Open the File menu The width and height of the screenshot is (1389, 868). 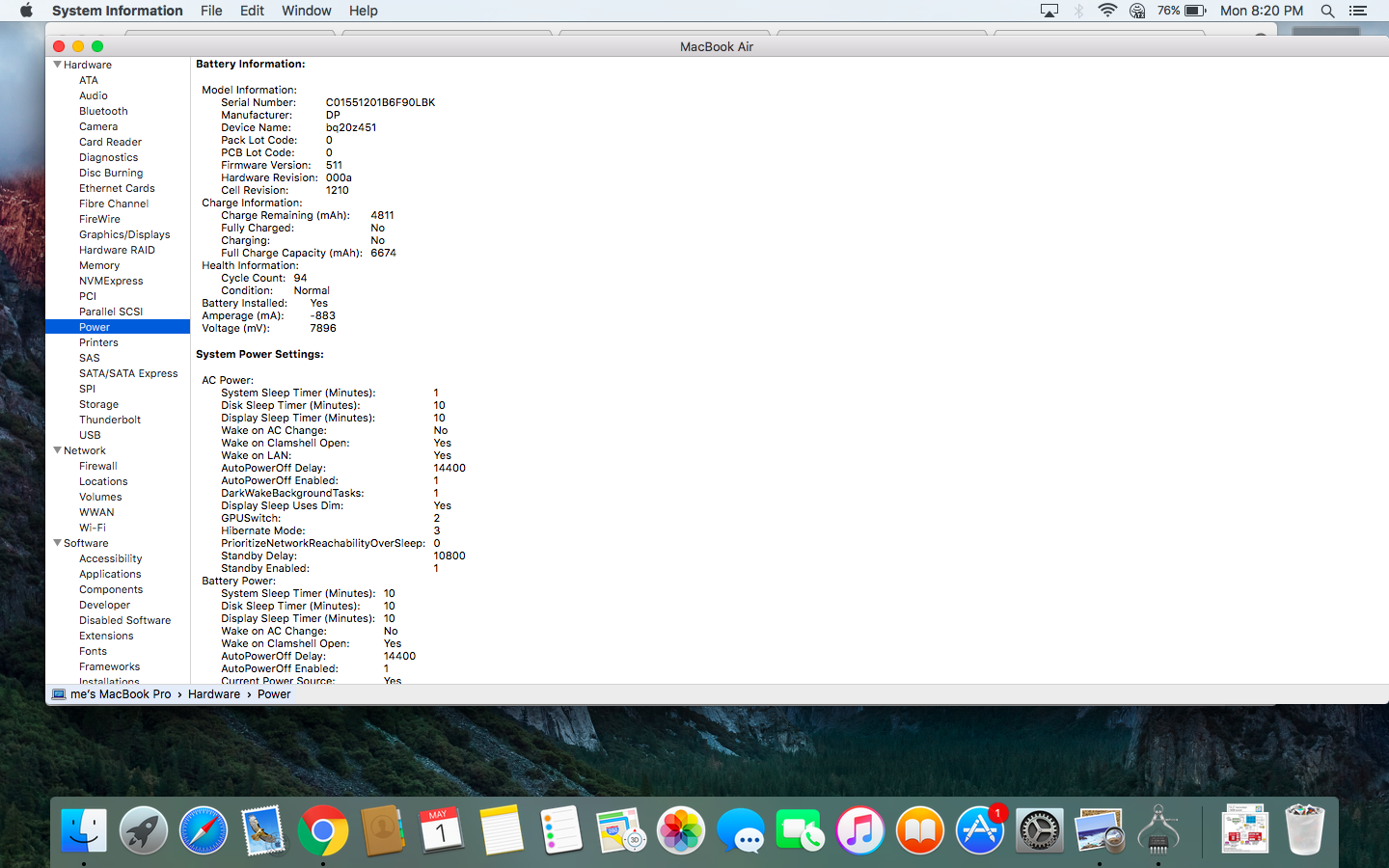(211, 11)
